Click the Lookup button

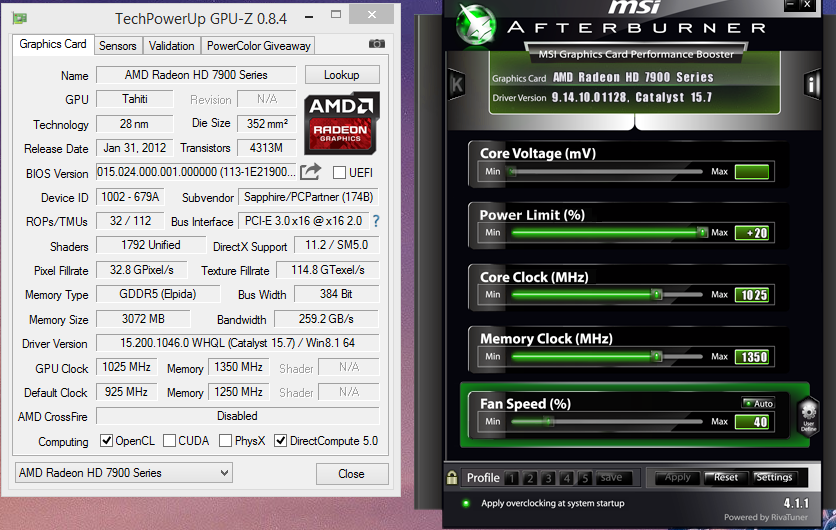(342, 75)
